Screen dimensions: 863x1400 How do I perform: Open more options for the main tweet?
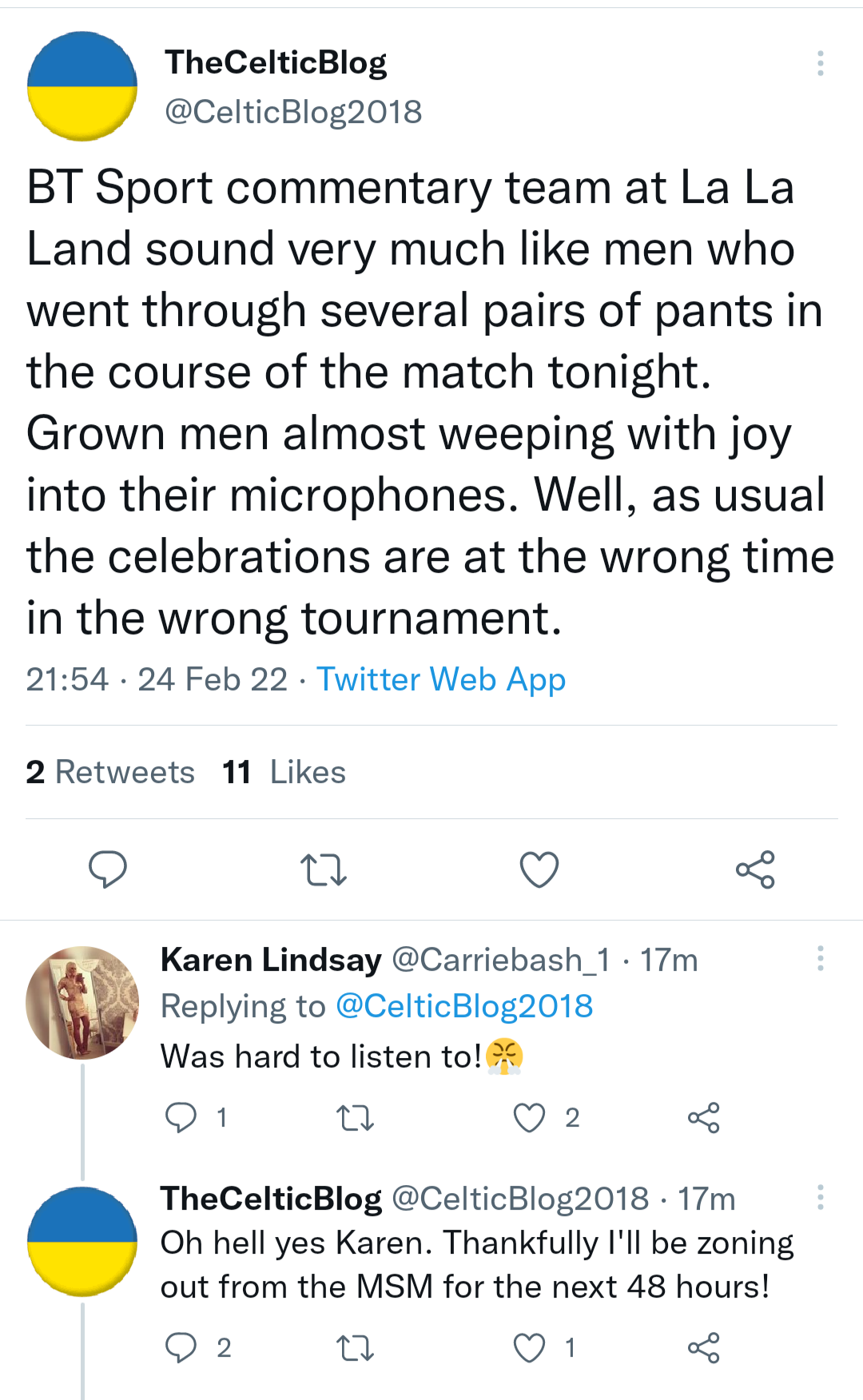pos(820,63)
